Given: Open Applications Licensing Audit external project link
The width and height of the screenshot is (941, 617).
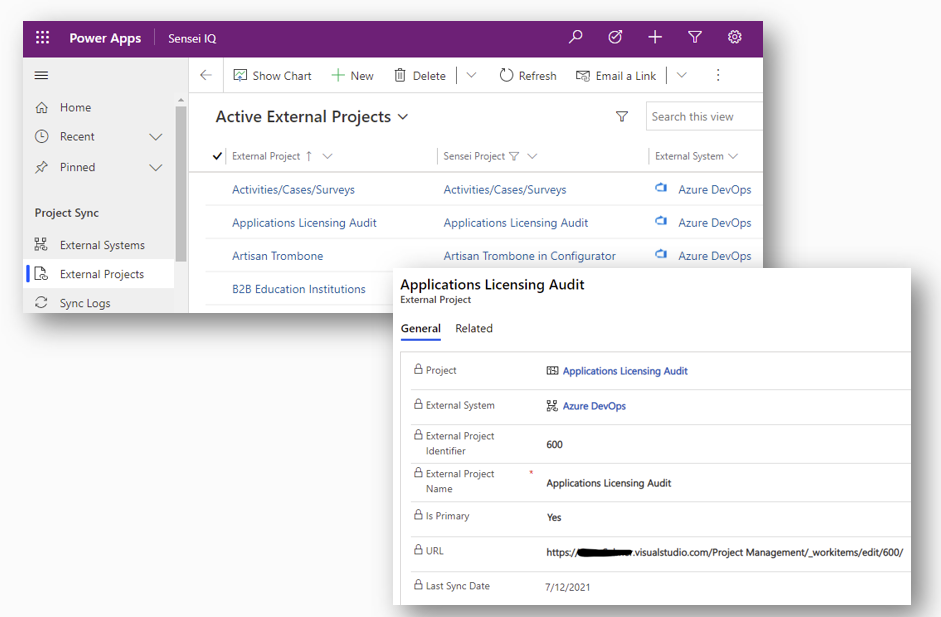Looking at the screenshot, I should [304, 223].
